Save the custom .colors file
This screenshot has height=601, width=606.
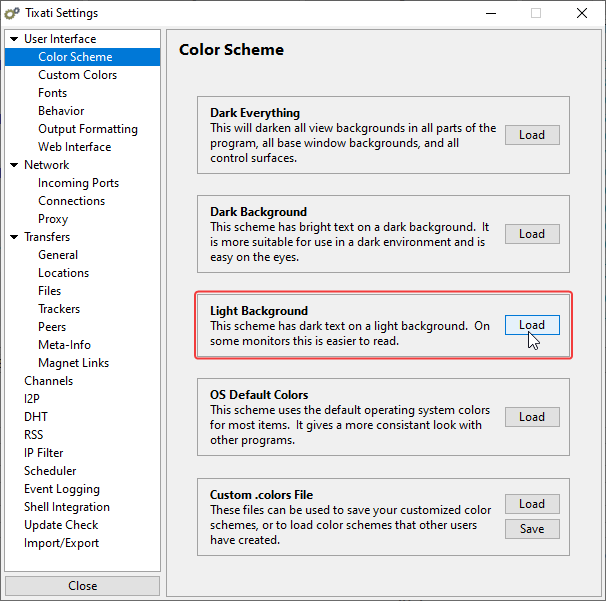[531, 529]
